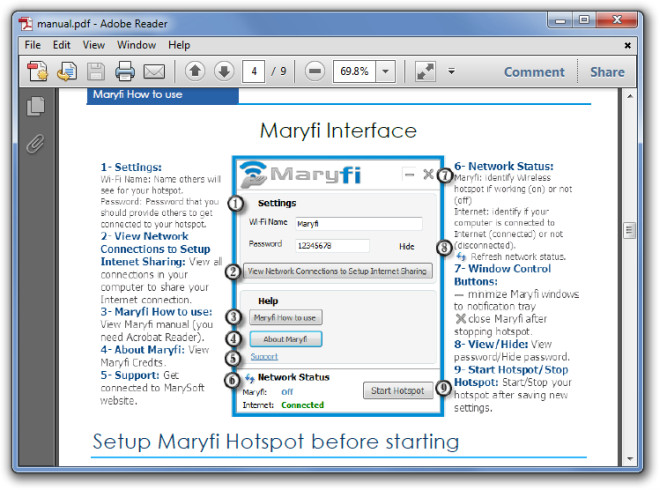The height and width of the screenshot is (490, 660).
Task: Click the total pages '/ 9' text
Action: (279, 72)
